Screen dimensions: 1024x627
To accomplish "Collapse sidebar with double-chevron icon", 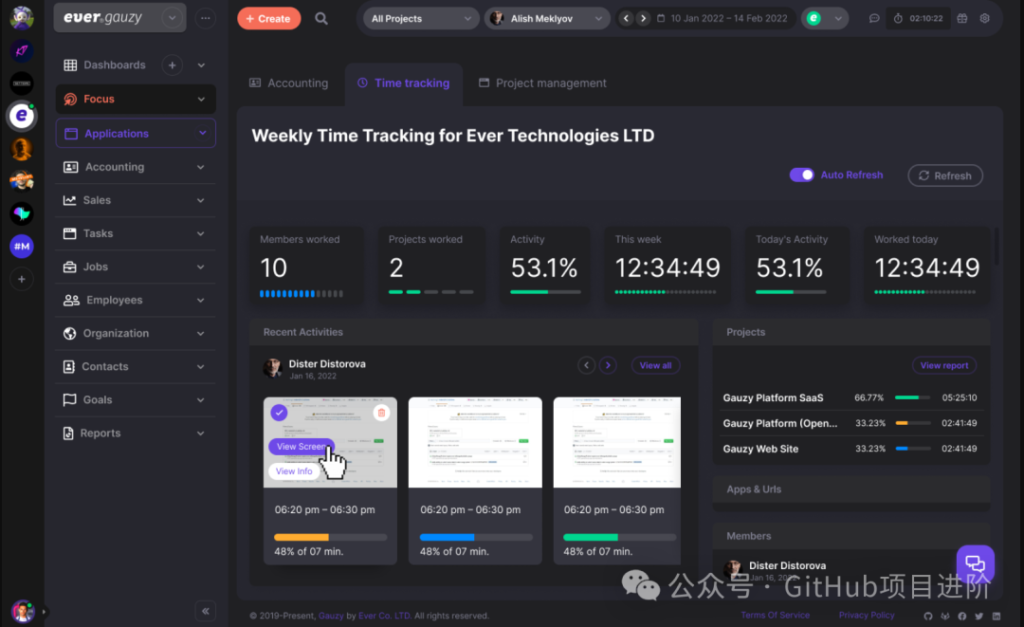I will click(206, 611).
